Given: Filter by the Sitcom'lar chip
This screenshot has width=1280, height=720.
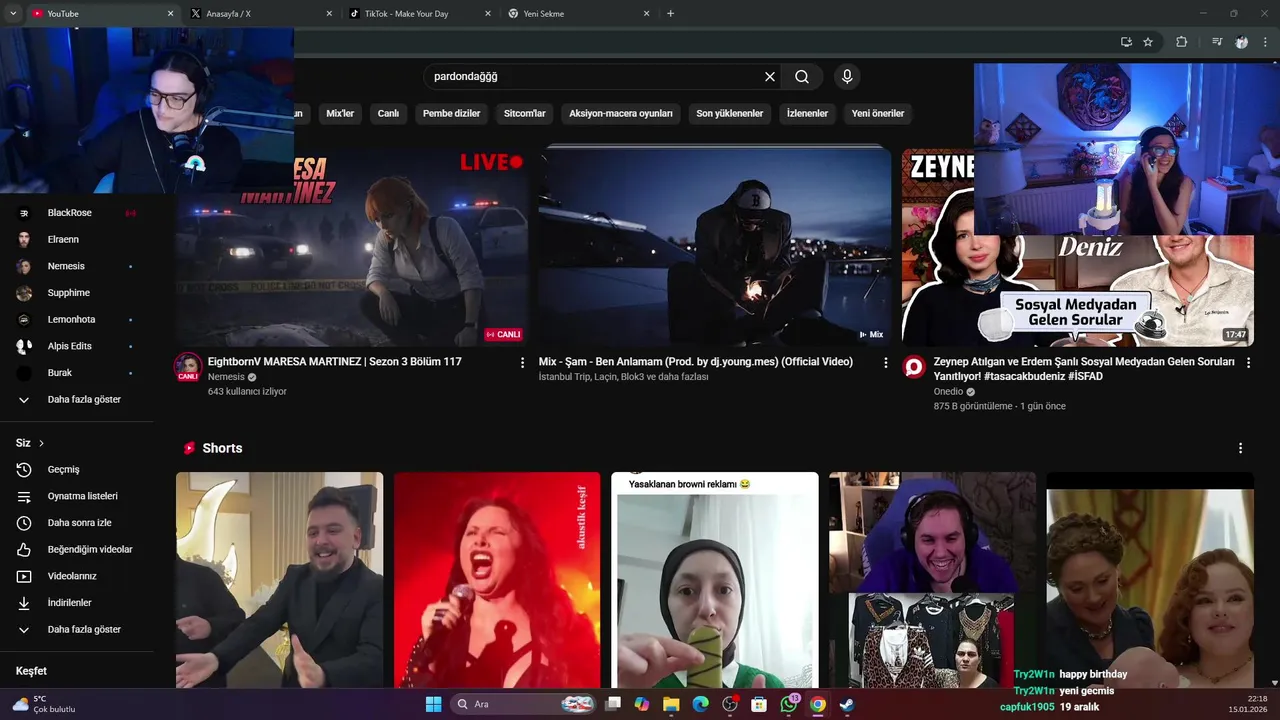Looking at the screenshot, I should 524,114.
